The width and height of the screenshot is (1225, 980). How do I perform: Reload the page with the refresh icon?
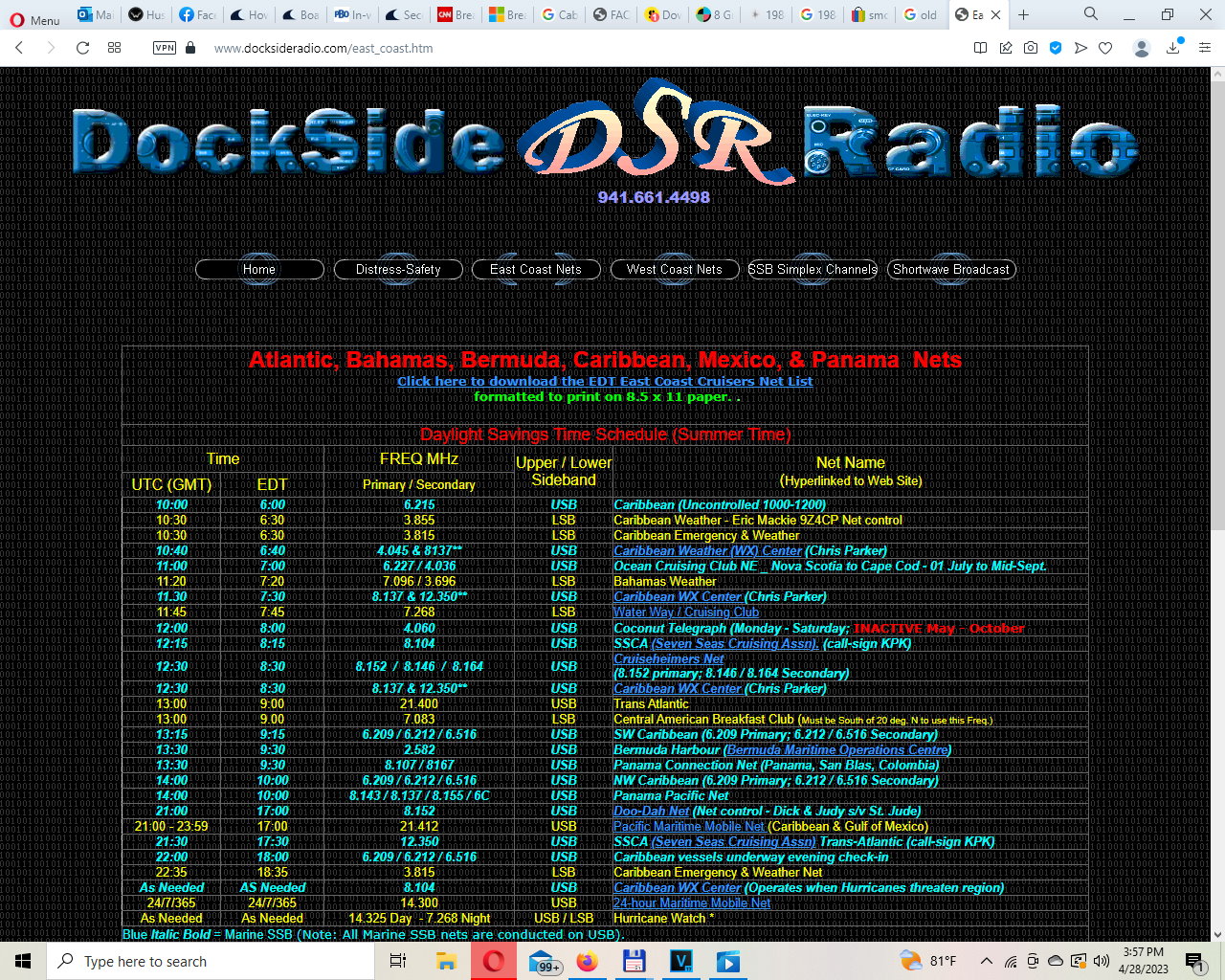(x=83, y=48)
